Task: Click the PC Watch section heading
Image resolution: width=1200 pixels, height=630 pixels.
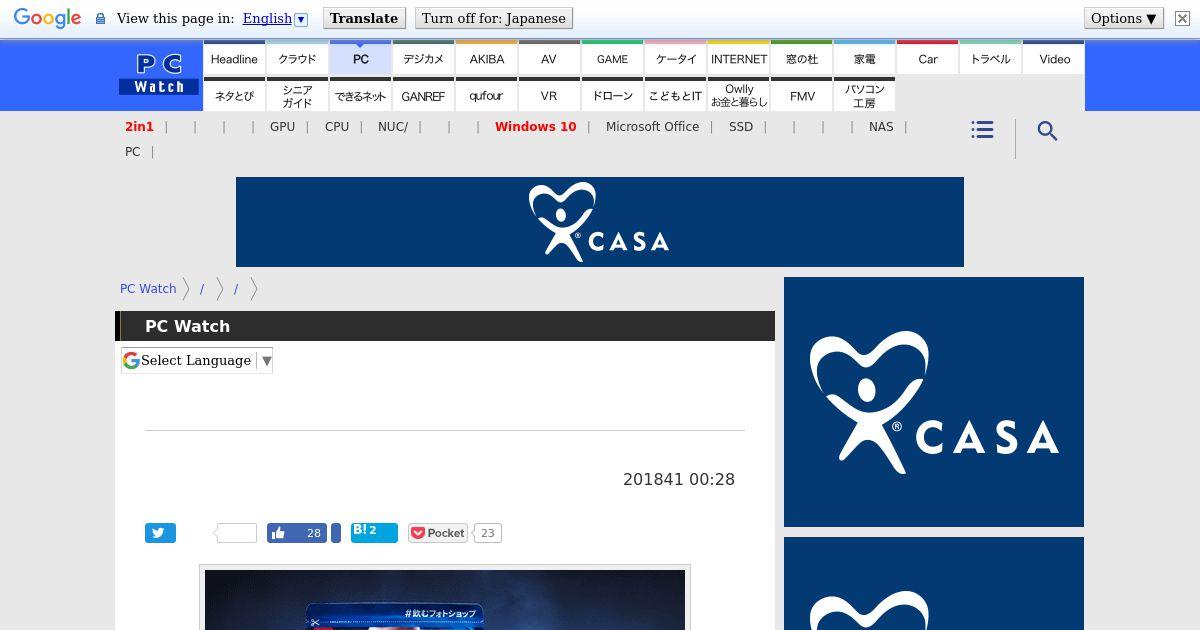Action: 187,326
